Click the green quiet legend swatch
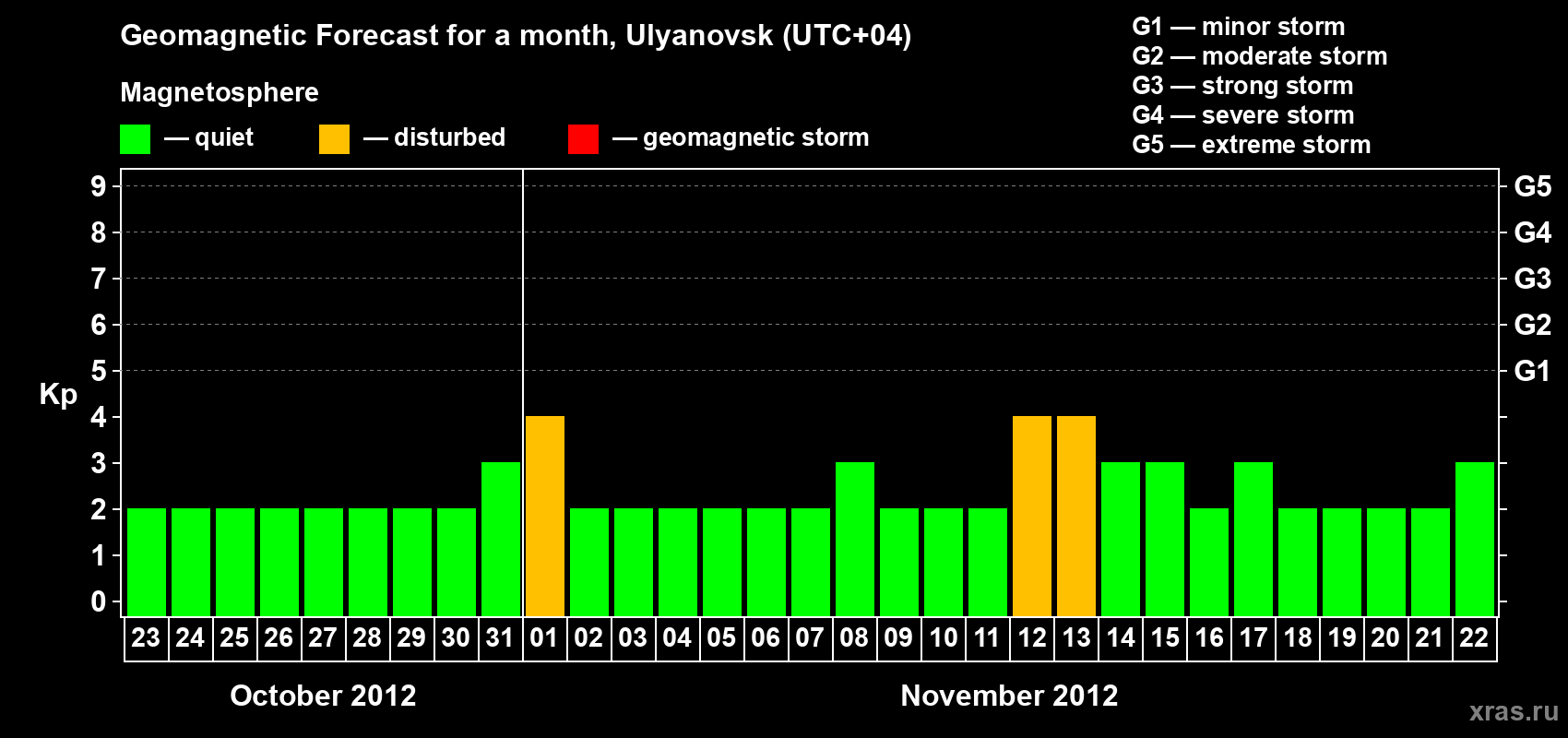1568x738 pixels. 135,139
